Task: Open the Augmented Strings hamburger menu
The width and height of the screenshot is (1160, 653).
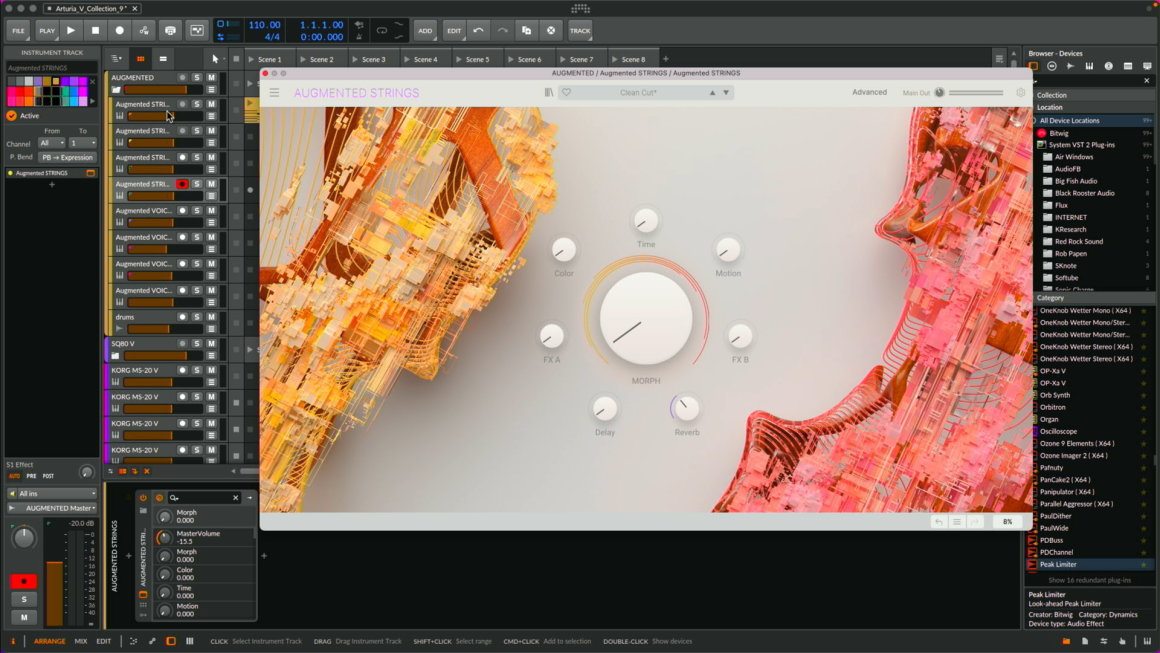Action: click(x=274, y=93)
